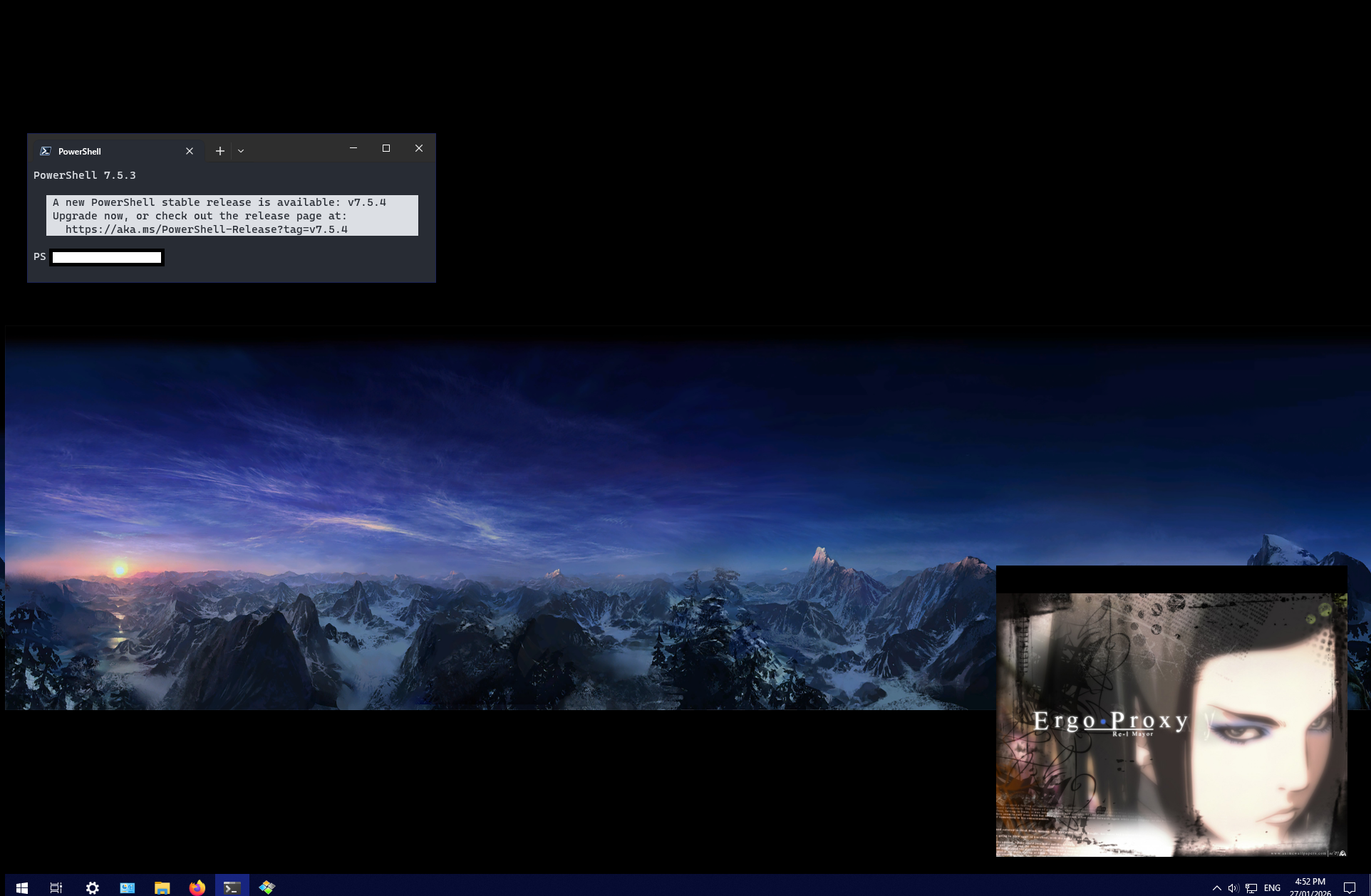The image size is (1371, 896).
Task: Click the PS prompt input area
Action: pos(107,257)
